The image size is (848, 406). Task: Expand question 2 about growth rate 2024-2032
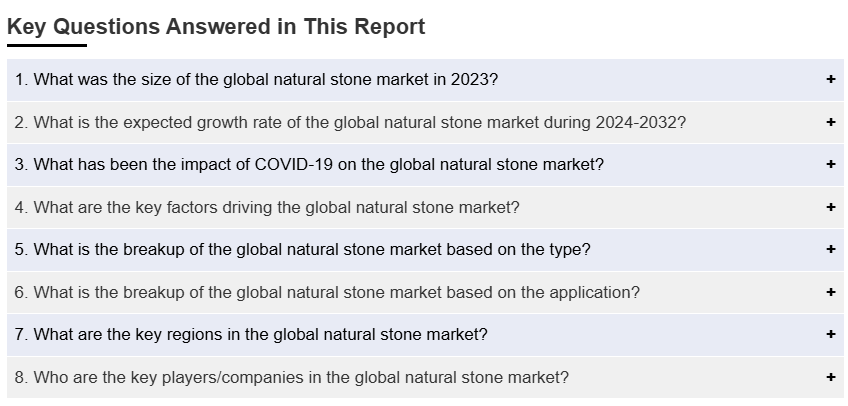(x=350, y=123)
